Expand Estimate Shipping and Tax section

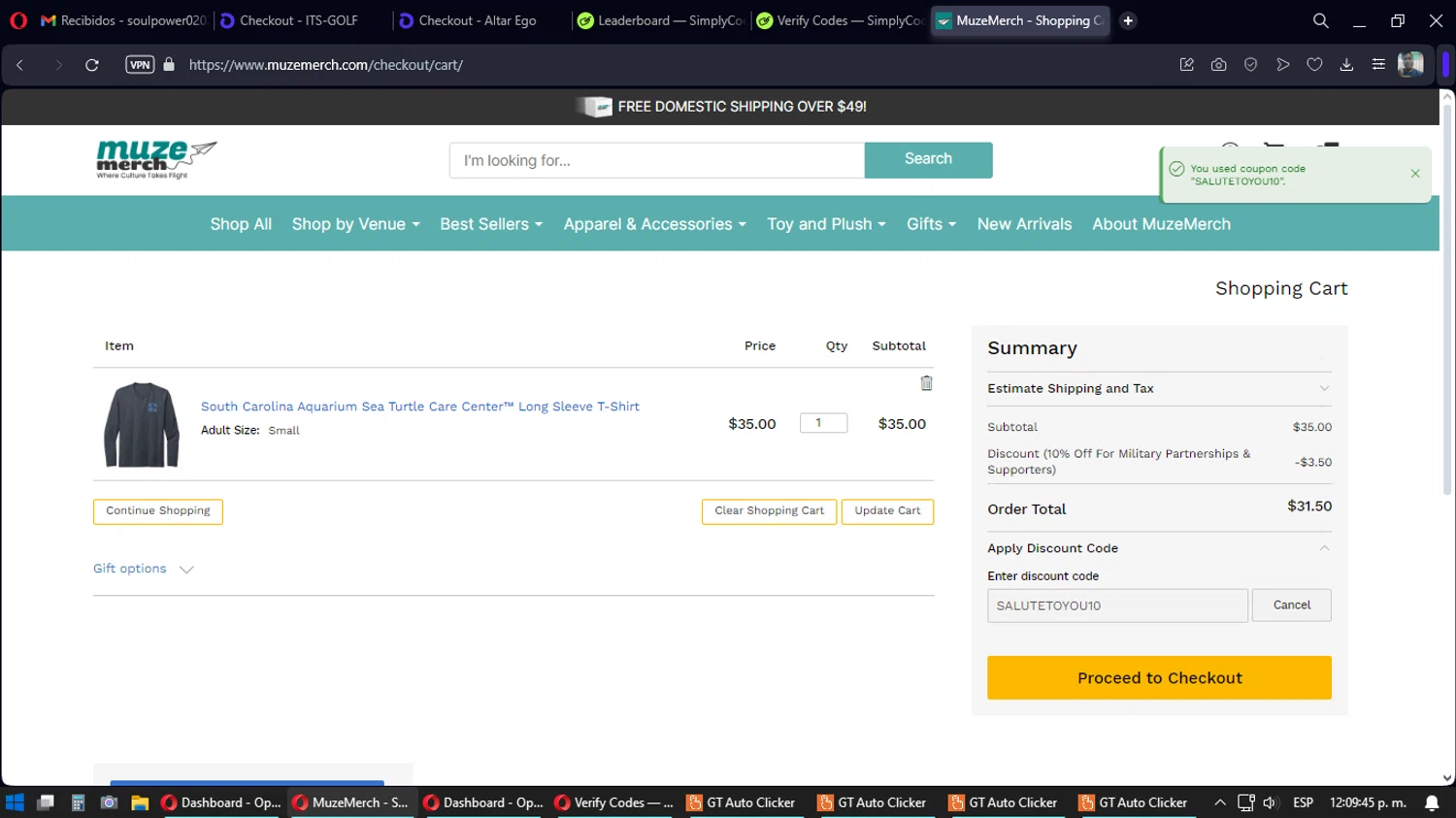click(x=1159, y=388)
